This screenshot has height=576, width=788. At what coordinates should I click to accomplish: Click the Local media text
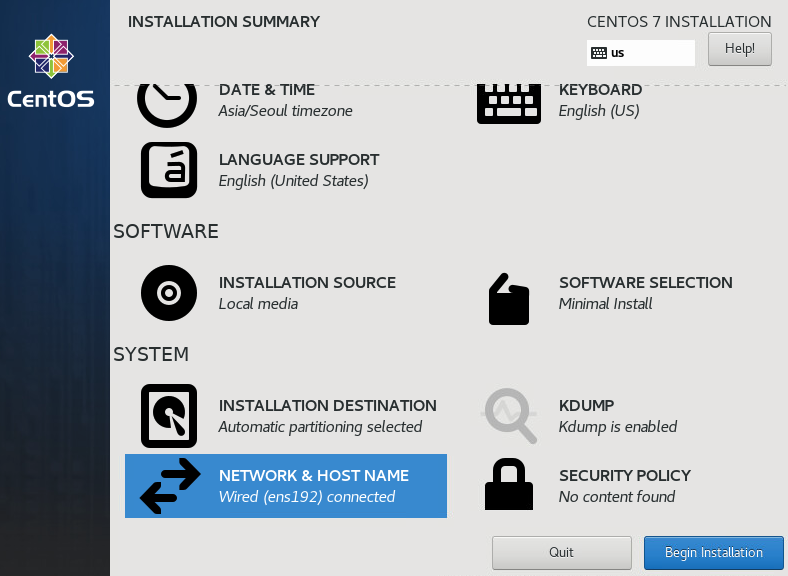point(258,304)
